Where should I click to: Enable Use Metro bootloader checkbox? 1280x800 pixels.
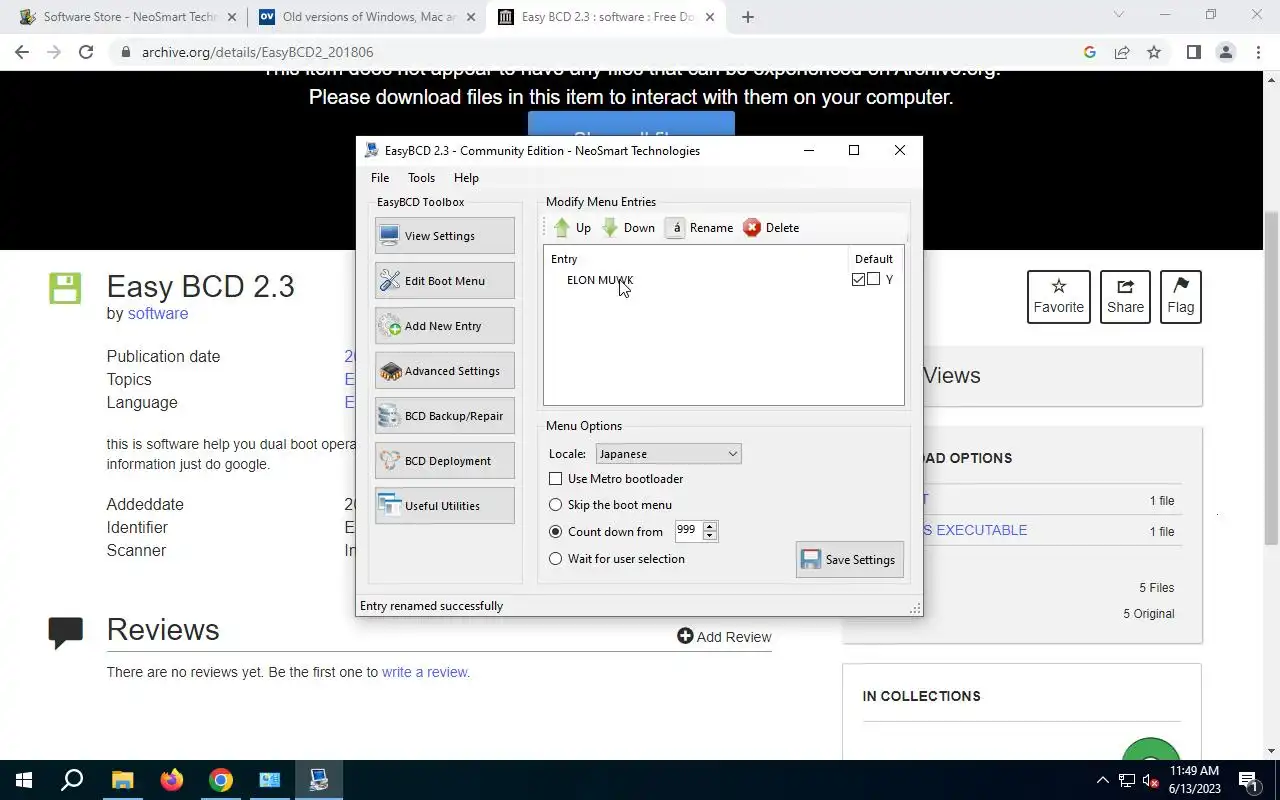point(556,479)
